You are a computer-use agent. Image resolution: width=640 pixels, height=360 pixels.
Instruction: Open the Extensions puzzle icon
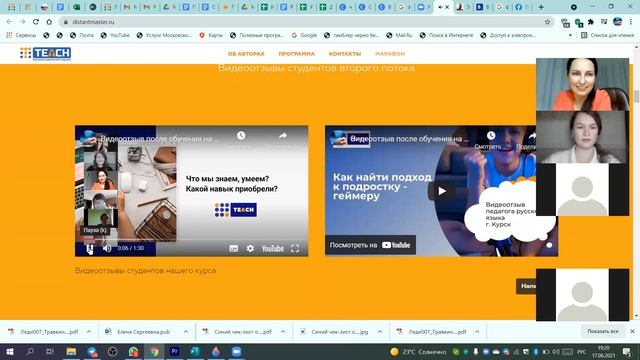point(591,22)
